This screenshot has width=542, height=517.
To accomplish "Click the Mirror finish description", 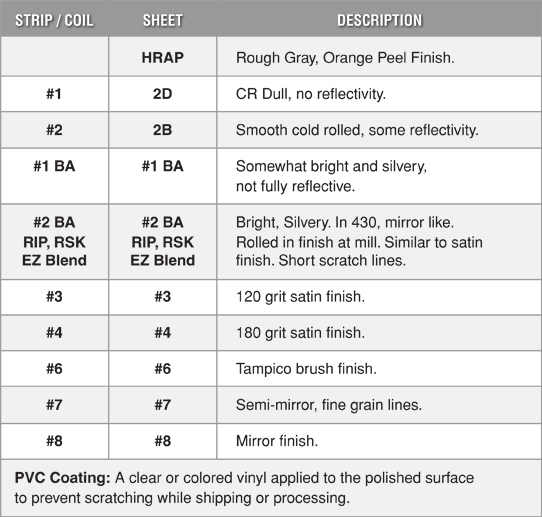I will [x=277, y=441].
